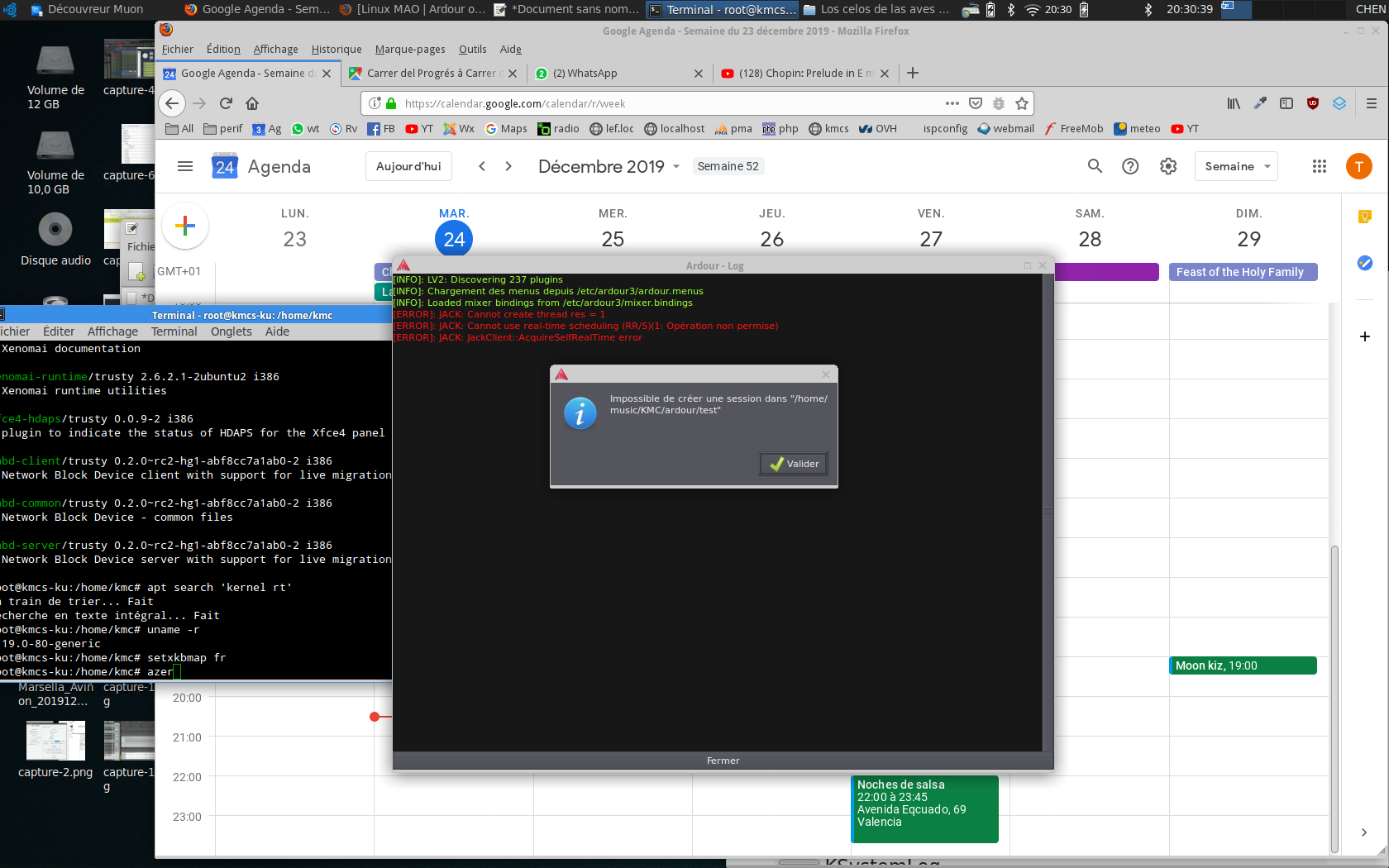Close the Google Agenda tab

327,74
